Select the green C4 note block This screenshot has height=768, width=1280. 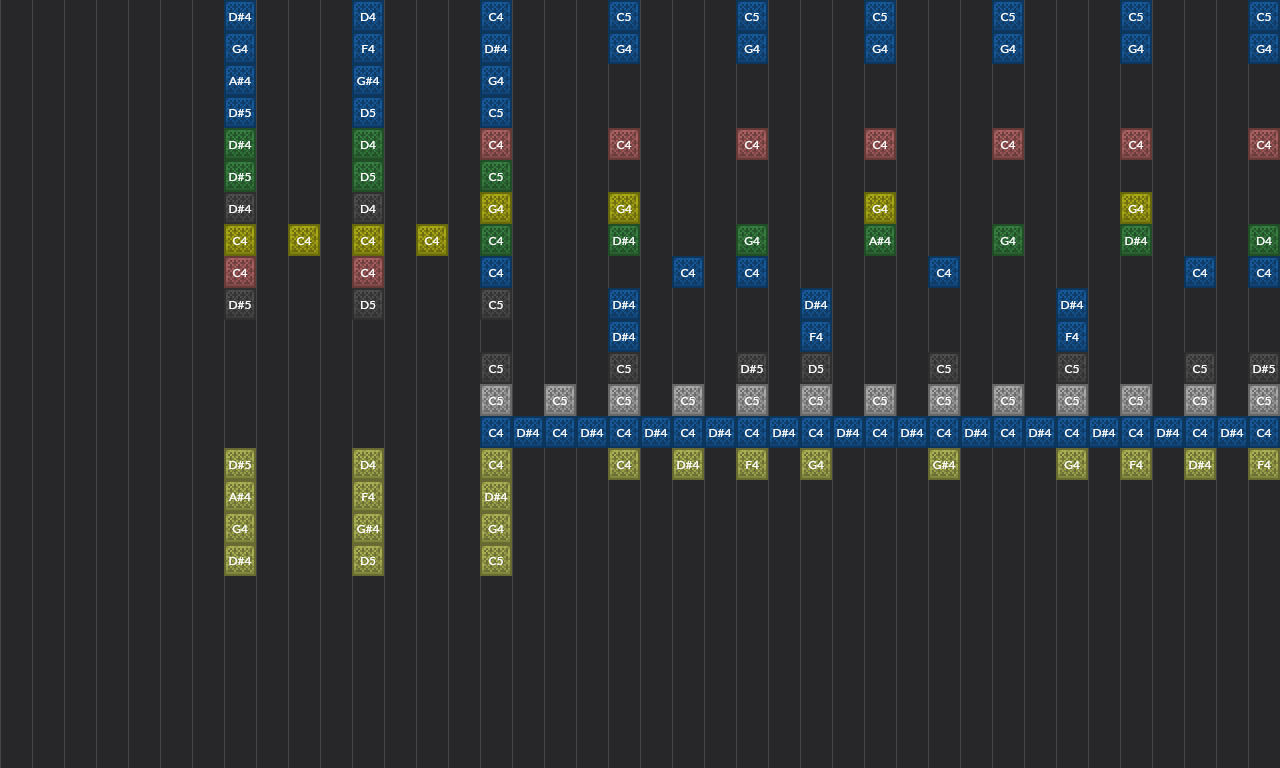(x=496, y=241)
